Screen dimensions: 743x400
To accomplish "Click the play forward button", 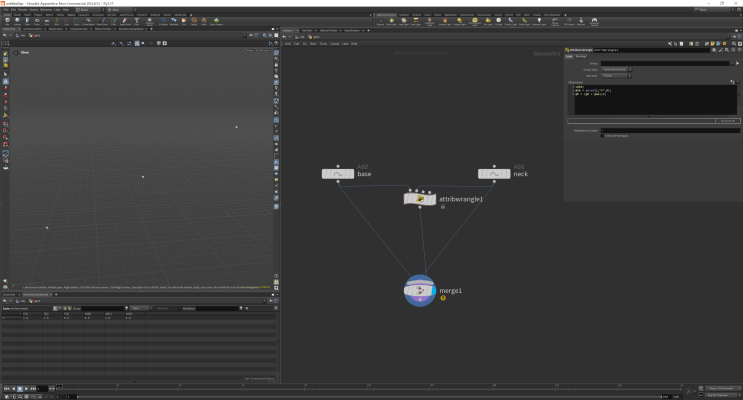I will click(26, 389).
